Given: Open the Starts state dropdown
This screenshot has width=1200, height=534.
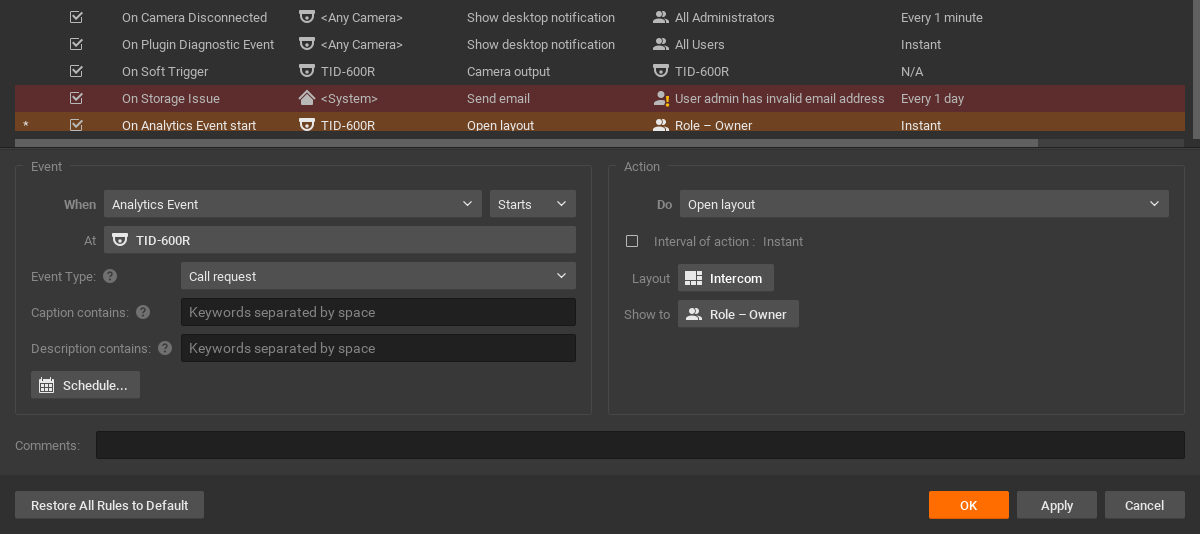Looking at the screenshot, I should point(533,204).
